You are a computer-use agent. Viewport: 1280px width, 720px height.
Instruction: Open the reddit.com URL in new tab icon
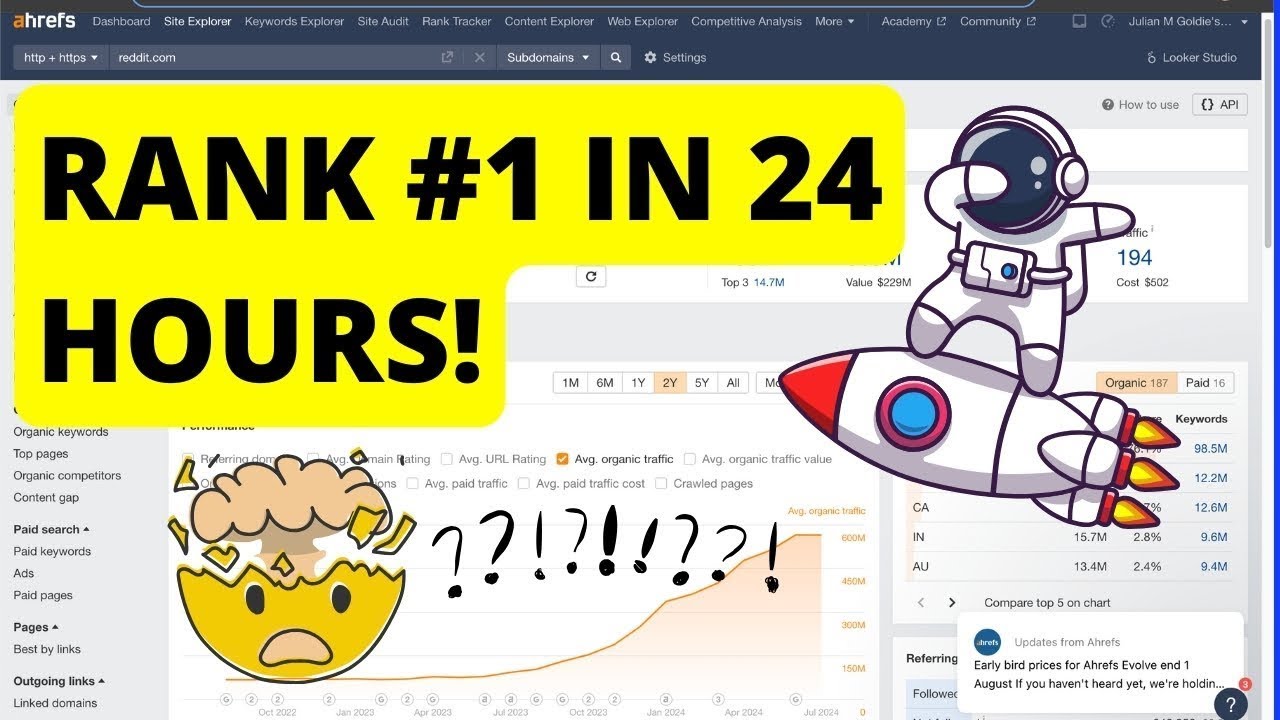coord(447,57)
